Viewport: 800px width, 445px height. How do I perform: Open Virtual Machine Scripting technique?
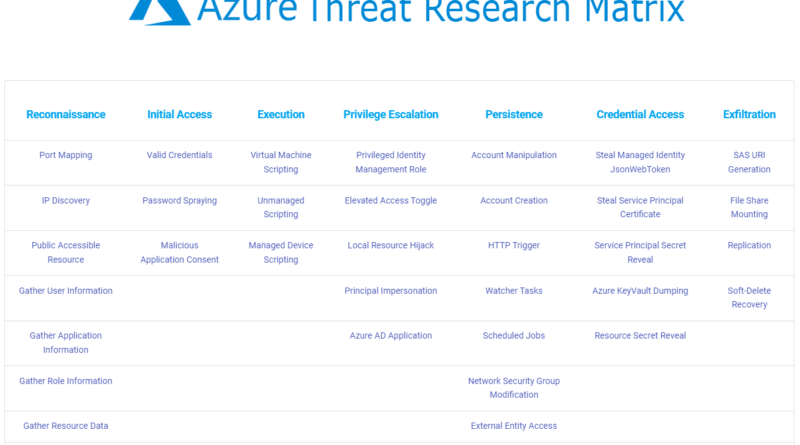[281, 162]
